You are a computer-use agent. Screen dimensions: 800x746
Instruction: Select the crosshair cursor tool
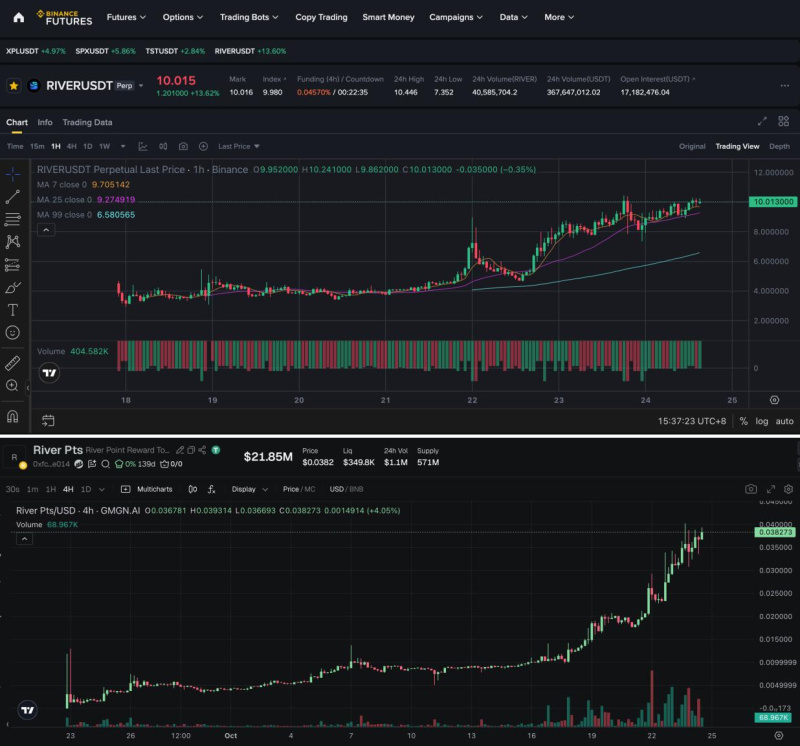click(12, 176)
